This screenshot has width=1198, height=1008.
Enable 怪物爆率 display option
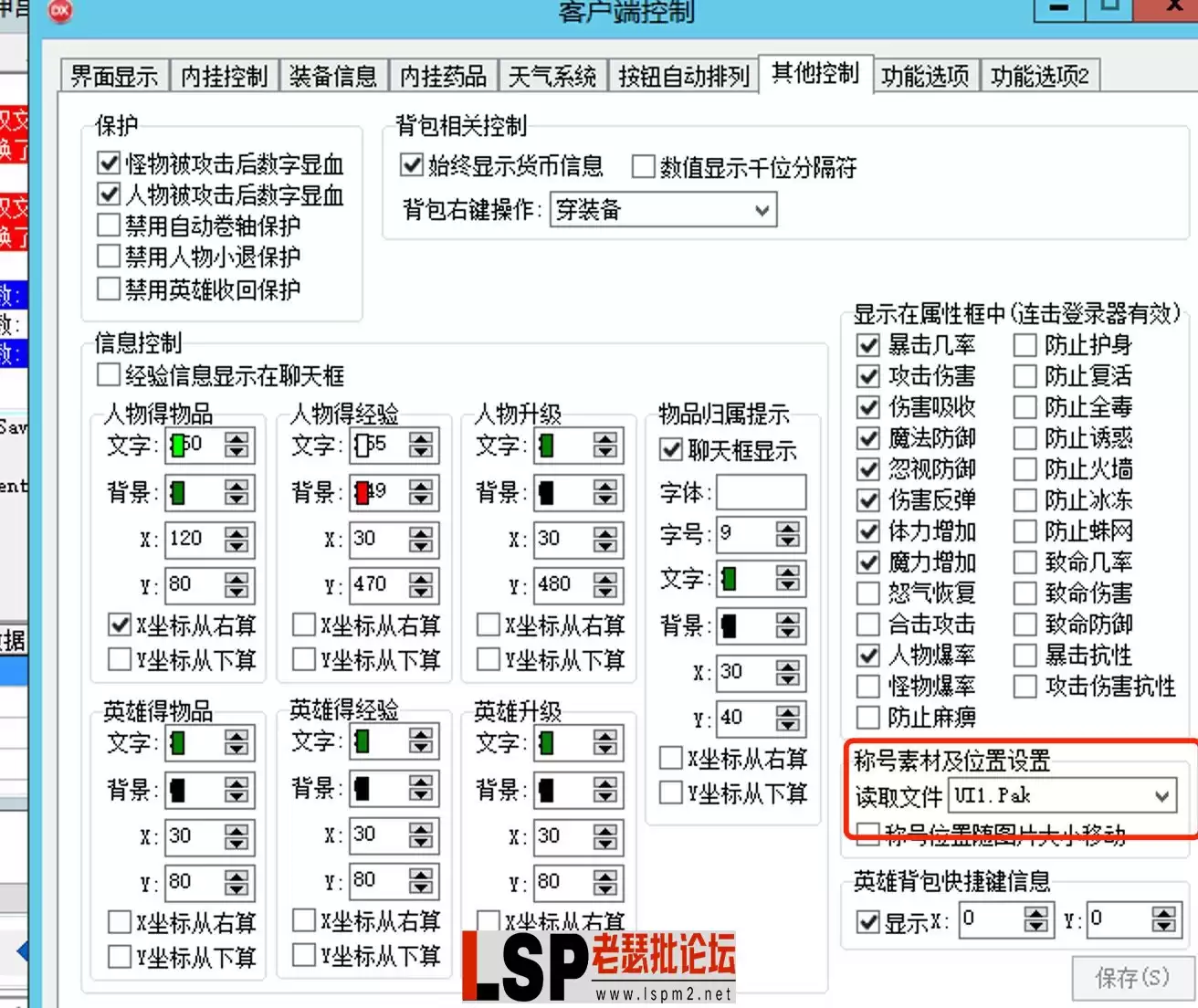coord(867,686)
